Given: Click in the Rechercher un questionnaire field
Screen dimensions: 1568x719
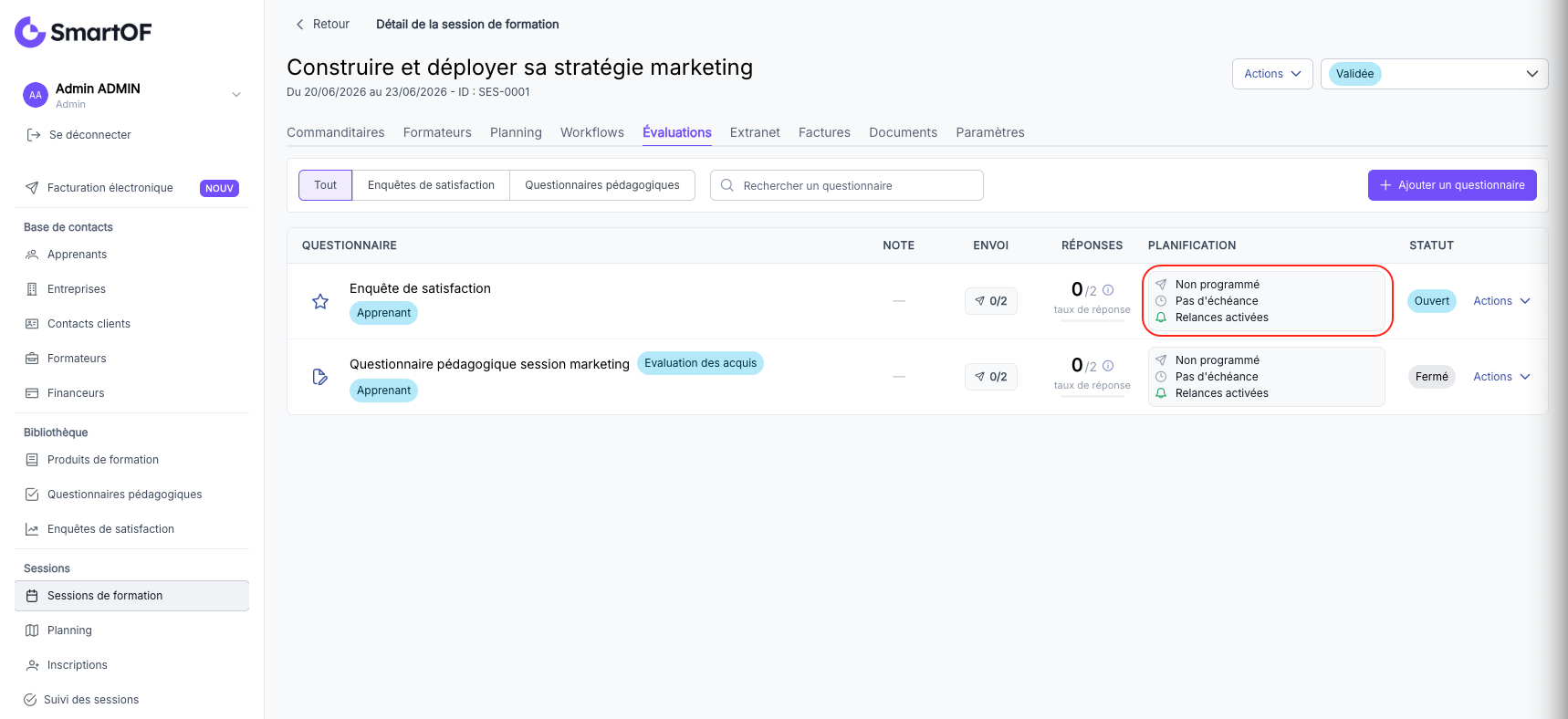Looking at the screenshot, I should click(847, 185).
